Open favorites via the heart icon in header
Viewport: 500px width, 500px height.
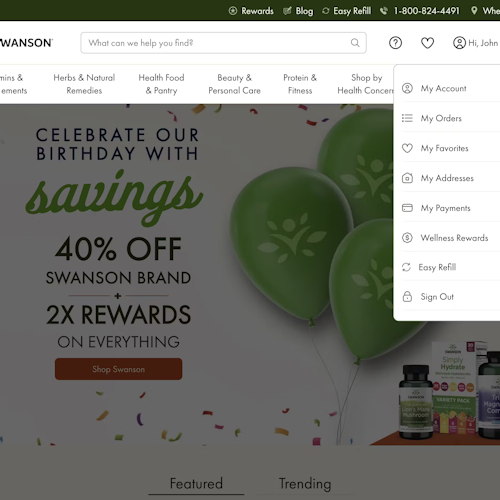coord(427,43)
